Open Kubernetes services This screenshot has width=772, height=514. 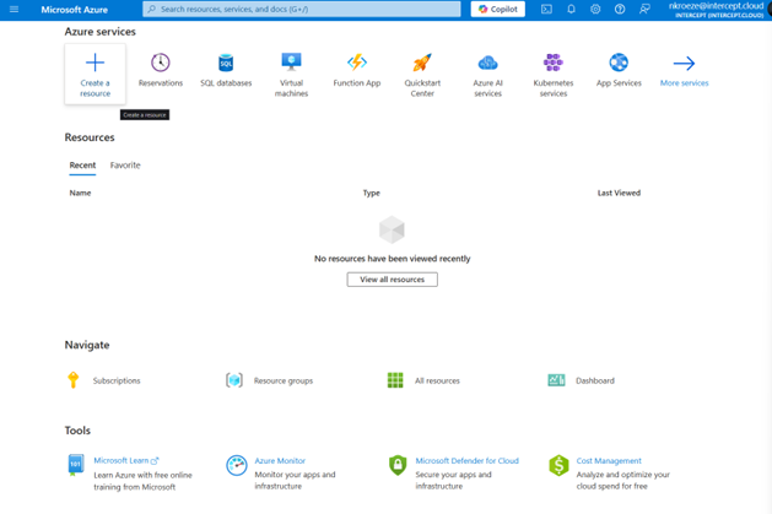[x=553, y=74]
